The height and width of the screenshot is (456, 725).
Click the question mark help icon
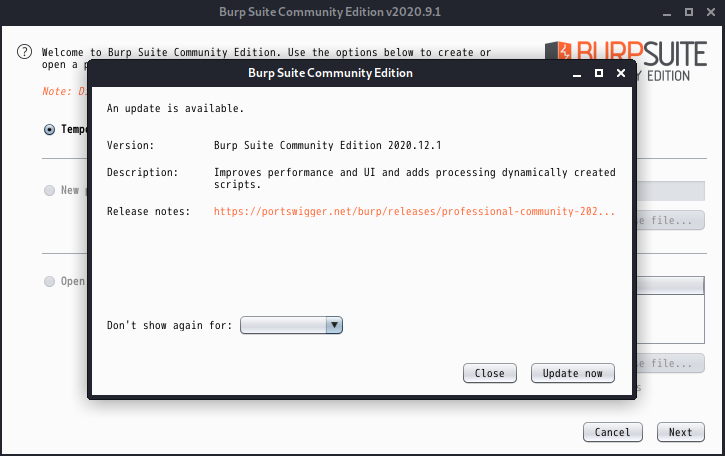point(25,52)
